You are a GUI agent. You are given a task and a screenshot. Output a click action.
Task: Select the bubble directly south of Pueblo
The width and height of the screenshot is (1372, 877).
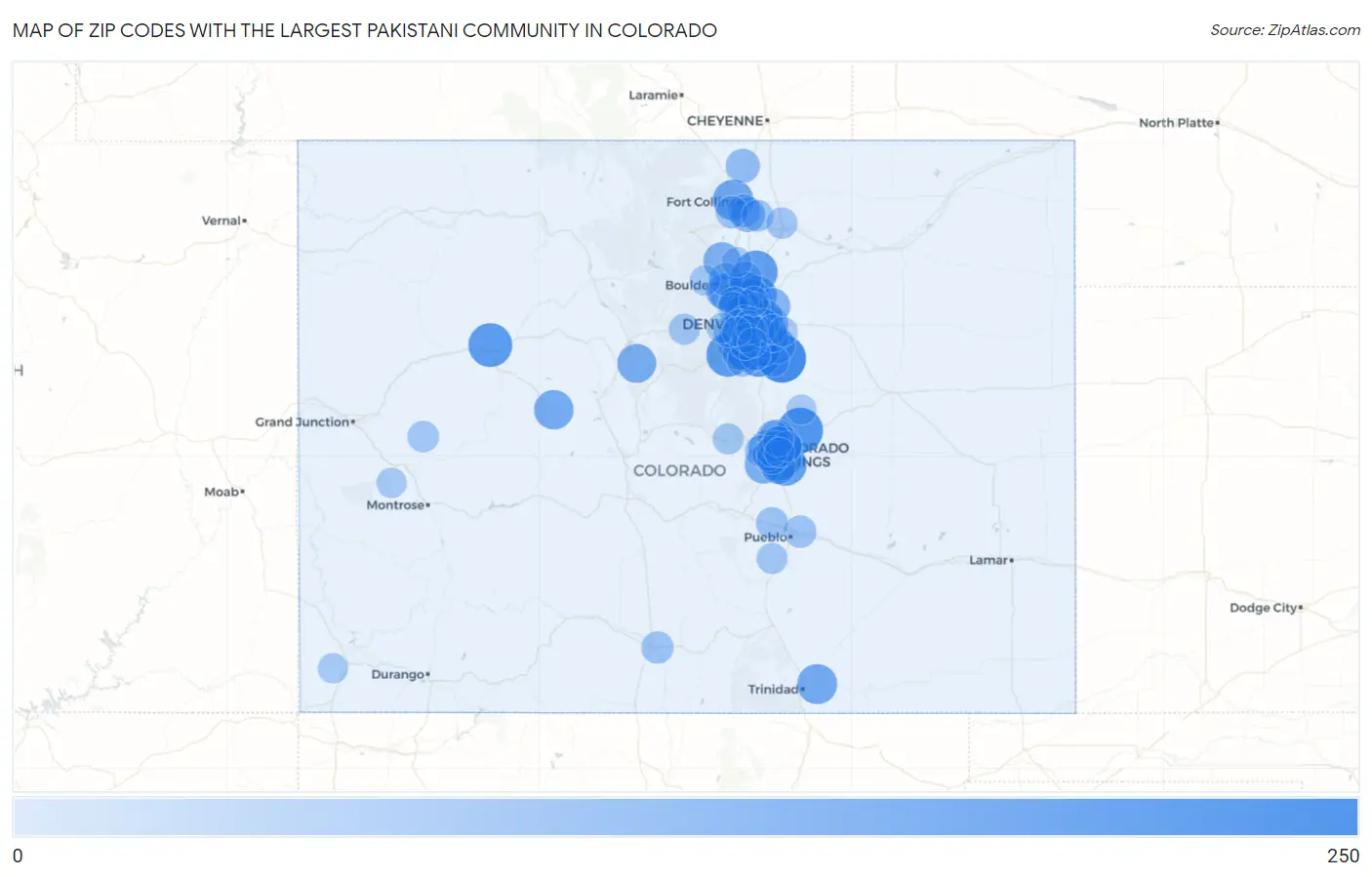772,559
